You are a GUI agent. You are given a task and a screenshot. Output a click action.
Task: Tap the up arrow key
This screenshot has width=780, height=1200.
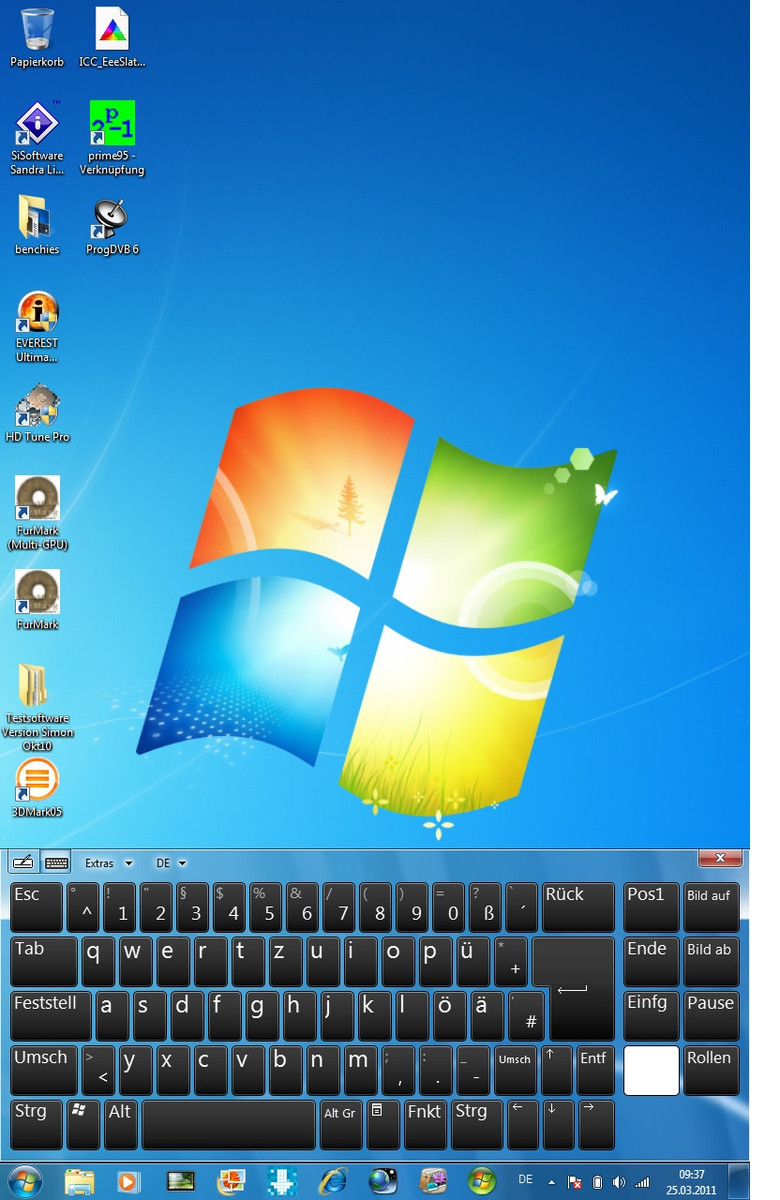[x=557, y=1070]
